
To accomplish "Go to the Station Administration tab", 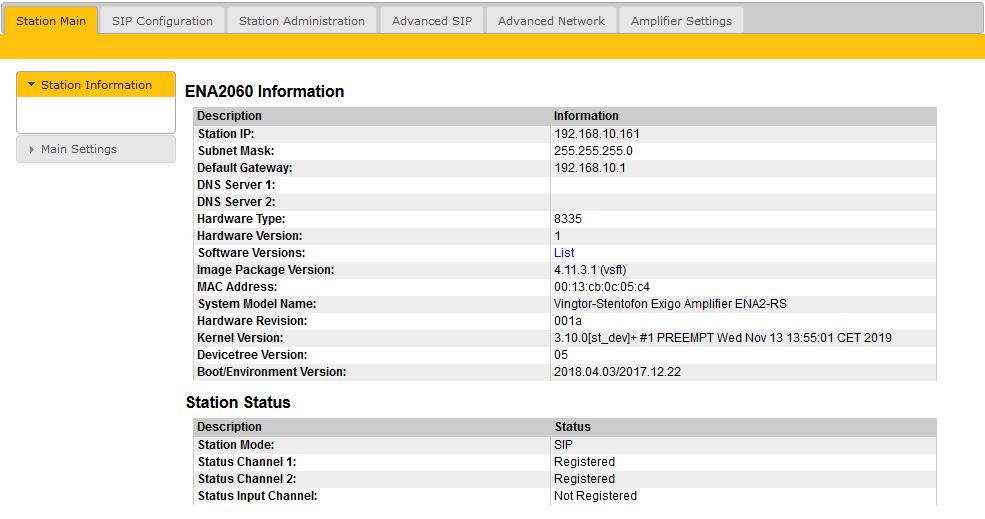I will (x=302, y=21).
